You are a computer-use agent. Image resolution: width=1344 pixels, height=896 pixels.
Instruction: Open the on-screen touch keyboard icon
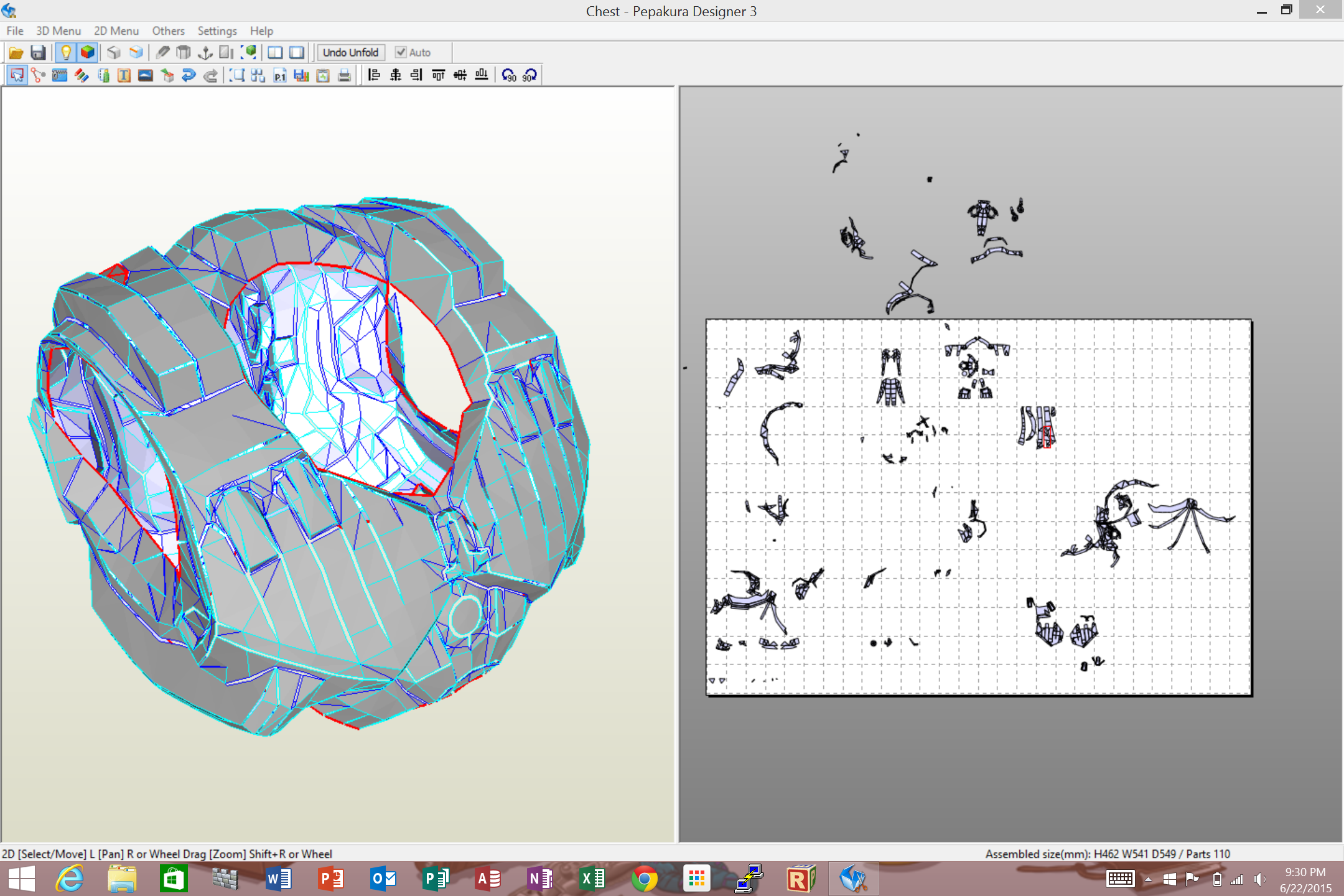(x=1121, y=879)
